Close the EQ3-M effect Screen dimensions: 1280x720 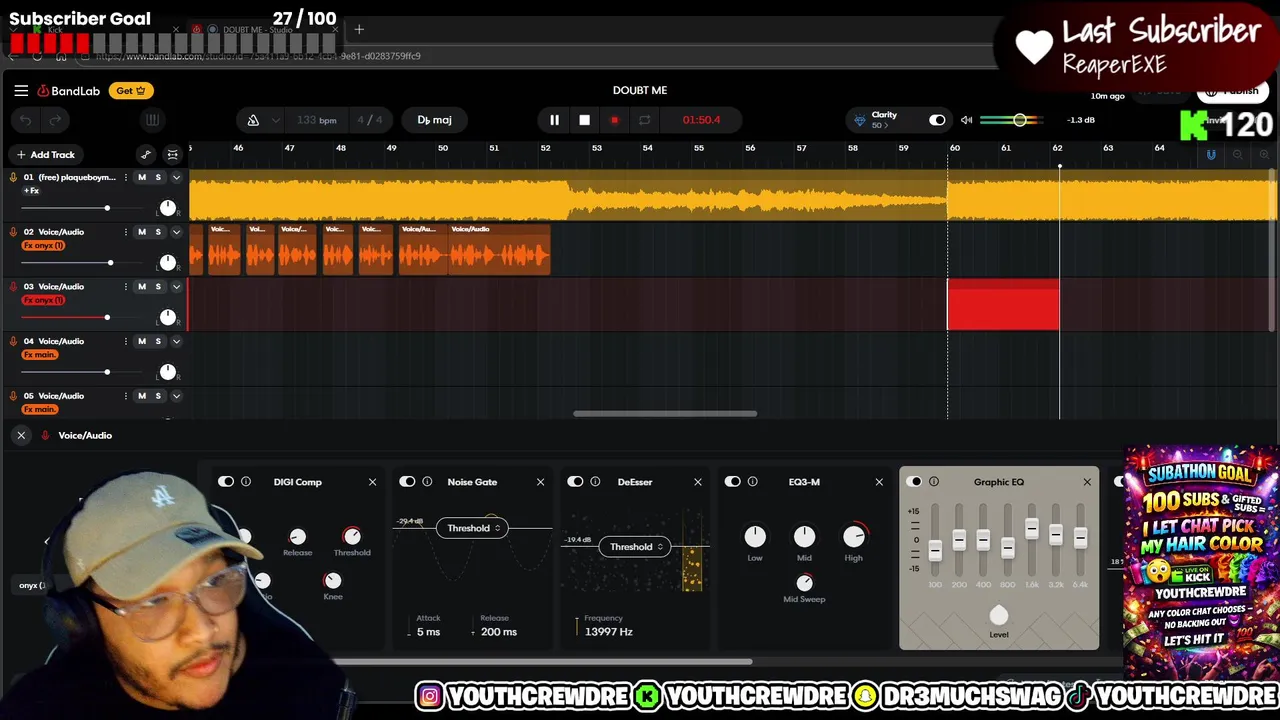(x=879, y=482)
